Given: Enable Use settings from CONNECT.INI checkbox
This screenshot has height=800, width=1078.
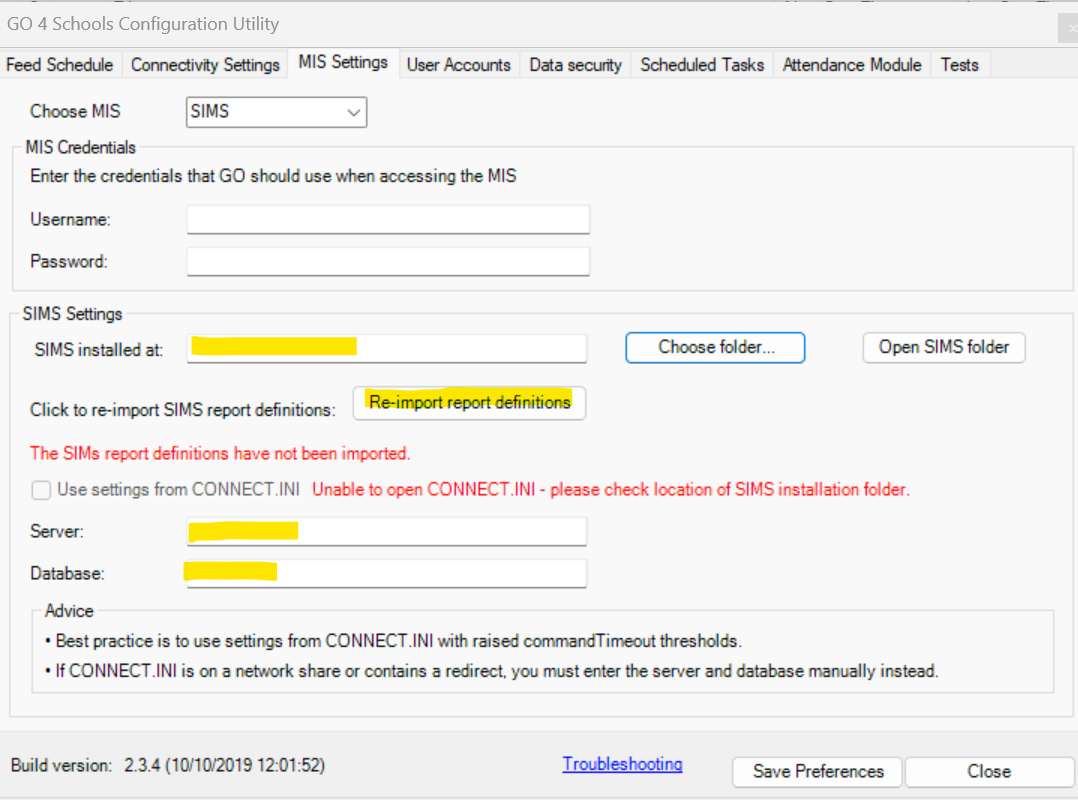Looking at the screenshot, I should click(x=41, y=490).
